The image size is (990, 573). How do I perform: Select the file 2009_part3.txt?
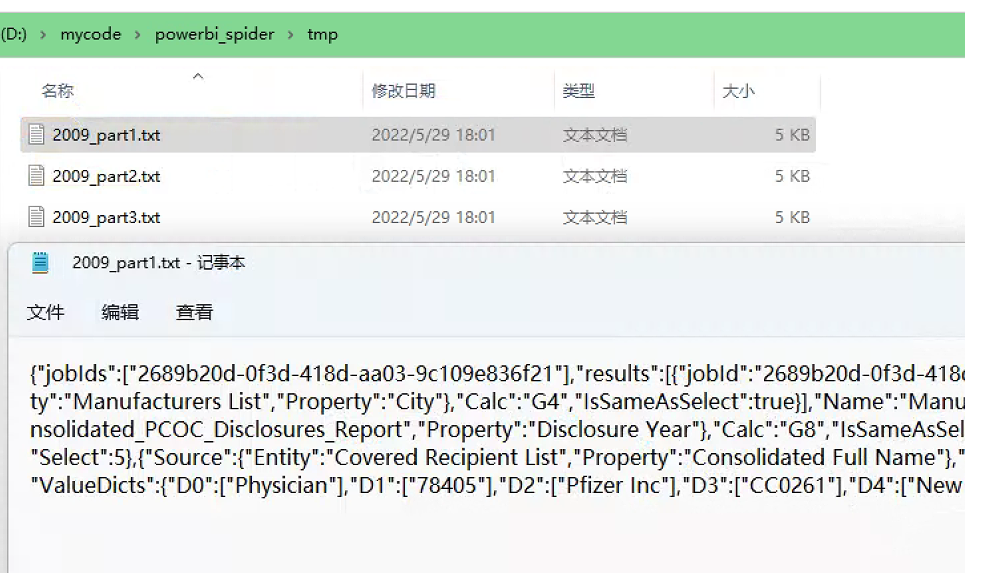pyautogui.click(x=418, y=216)
